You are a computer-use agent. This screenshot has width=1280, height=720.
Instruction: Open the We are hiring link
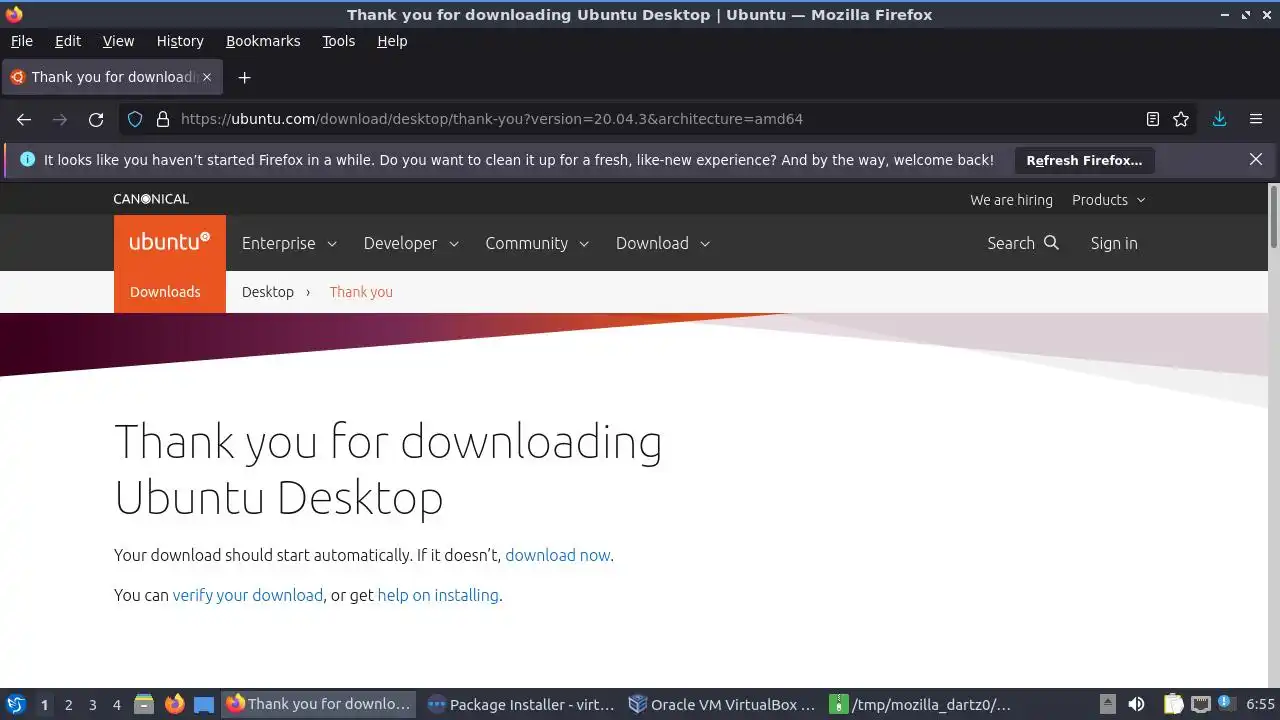[1011, 200]
